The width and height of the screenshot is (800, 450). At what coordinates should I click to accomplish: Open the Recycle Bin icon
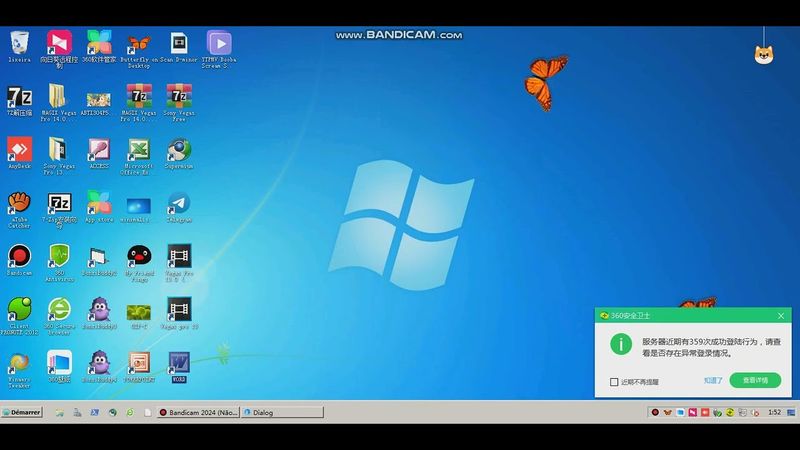tap(19, 43)
